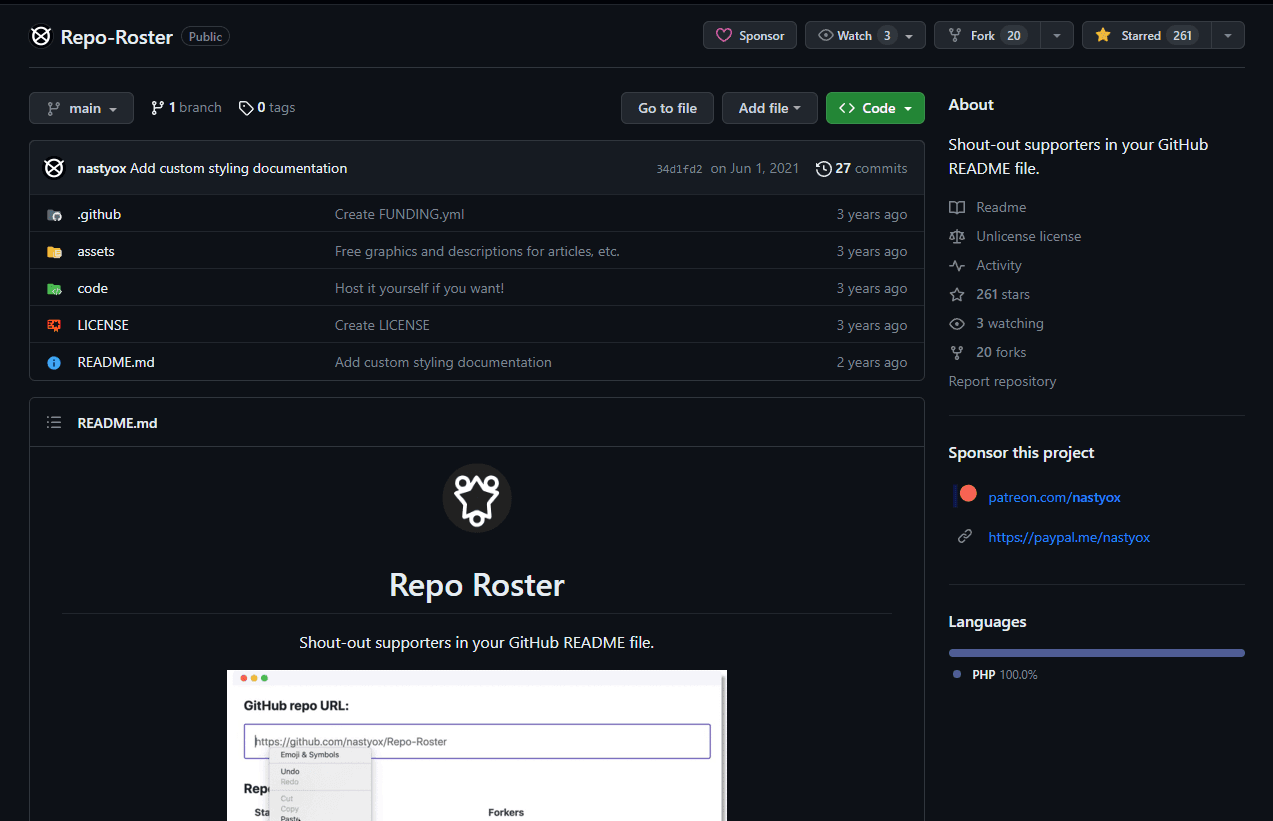Viewport: 1273px width, 821px height.
Task: Open the Unlicense license link
Action: 1028,236
